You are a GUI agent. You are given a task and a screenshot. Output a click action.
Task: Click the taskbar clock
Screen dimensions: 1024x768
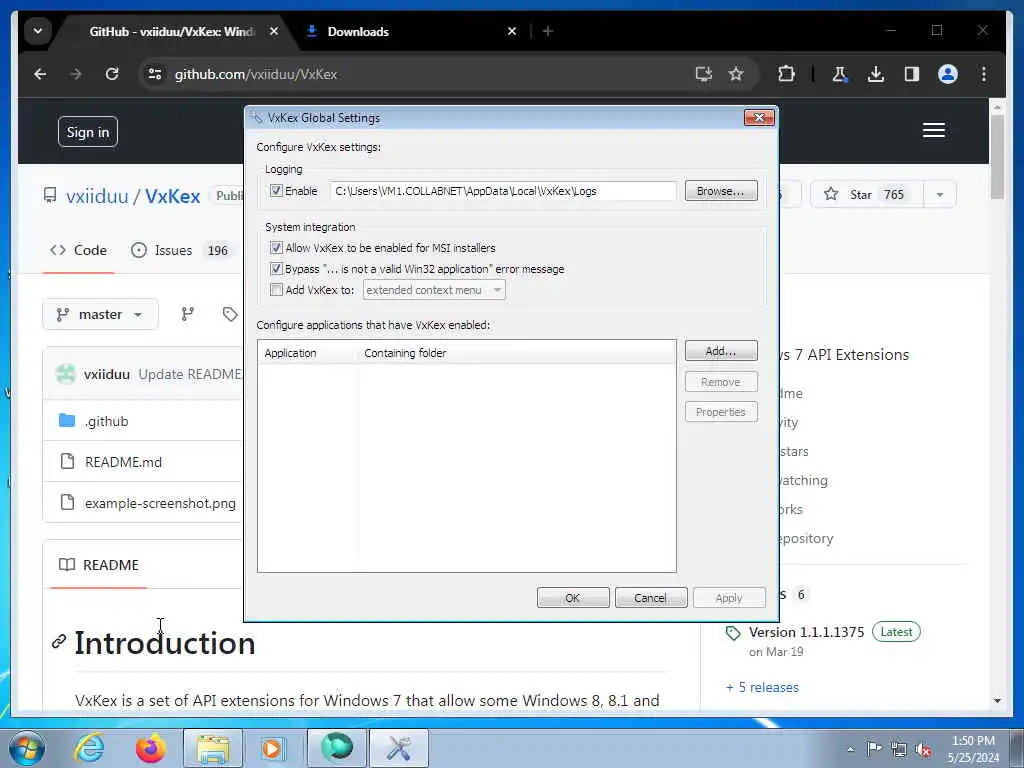pos(973,749)
